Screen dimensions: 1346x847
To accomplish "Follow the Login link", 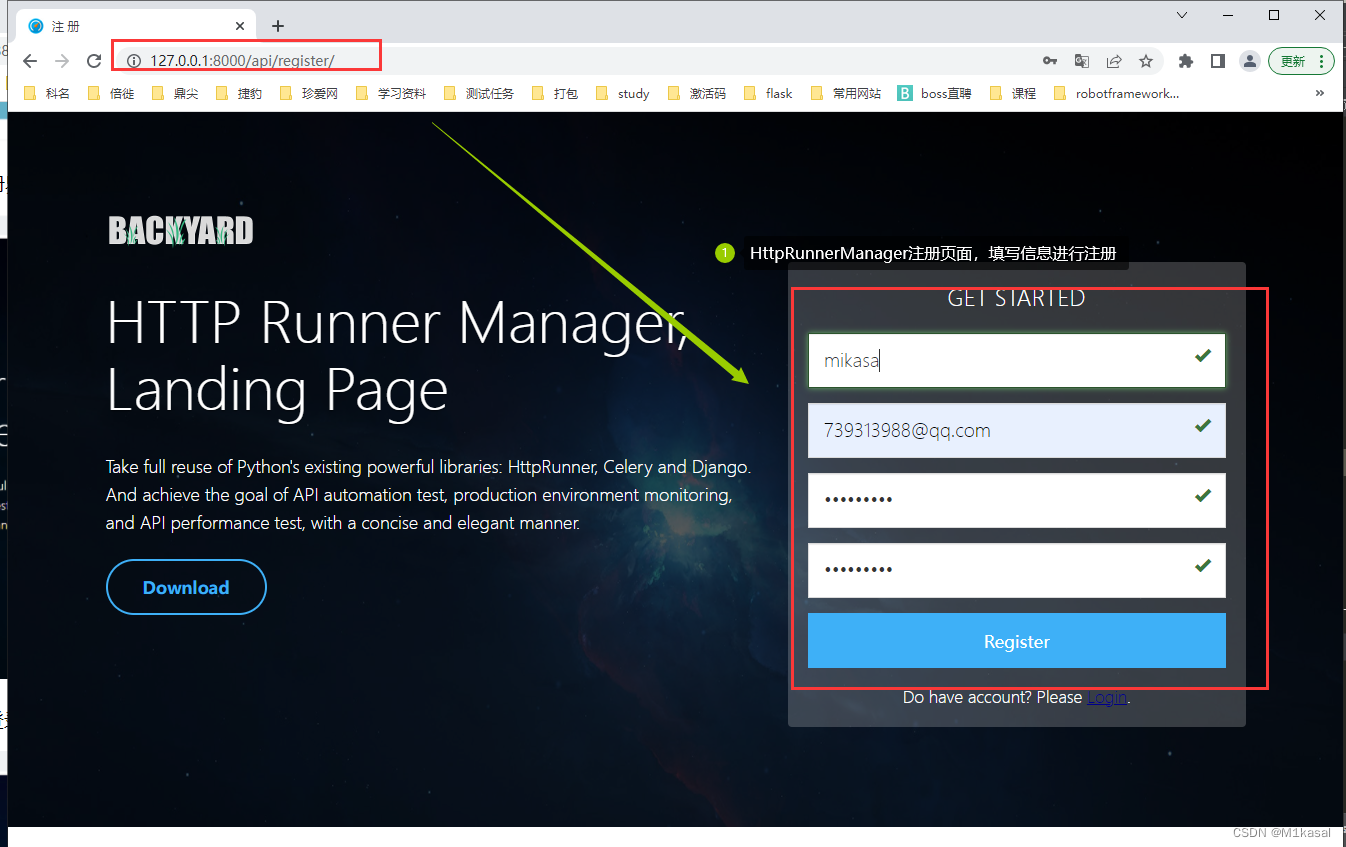I will tap(1107, 697).
